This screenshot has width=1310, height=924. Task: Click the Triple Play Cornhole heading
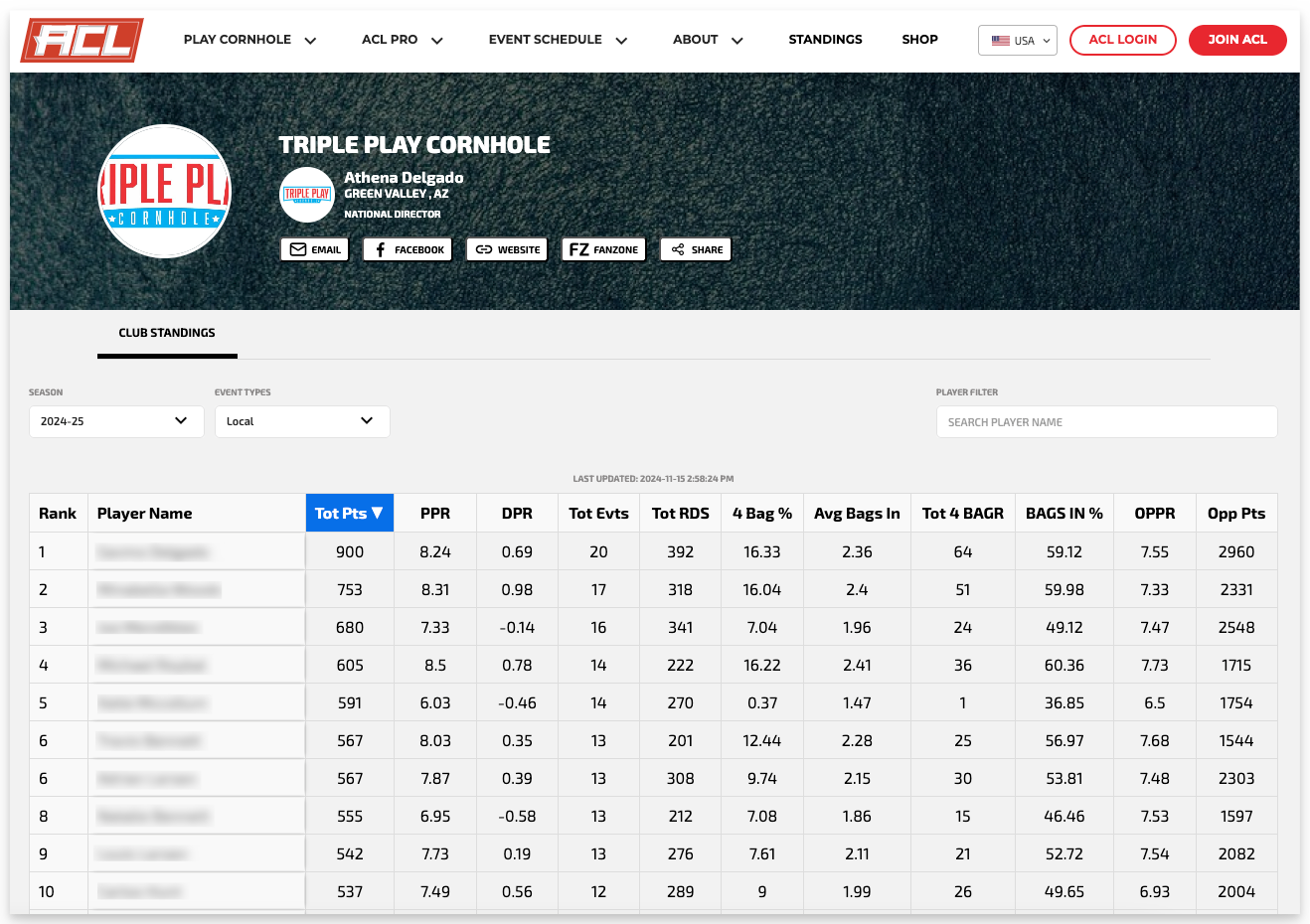pos(414,145)
